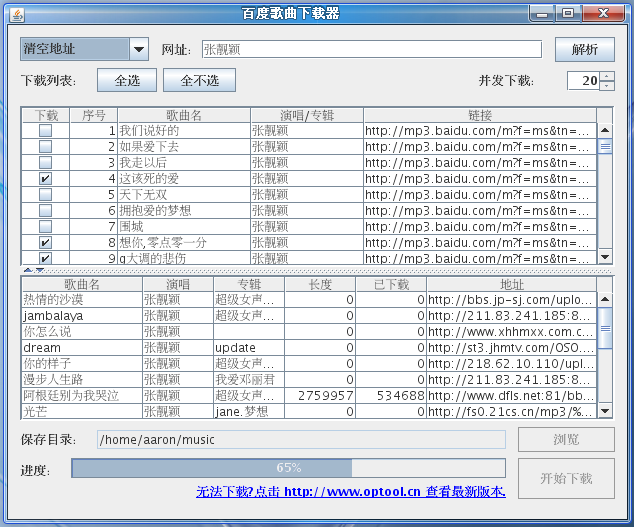Viewport: 634px width, 527px height.
Task: Click down arrow of download table scrollbar
Action: click(x=605, y=411)
